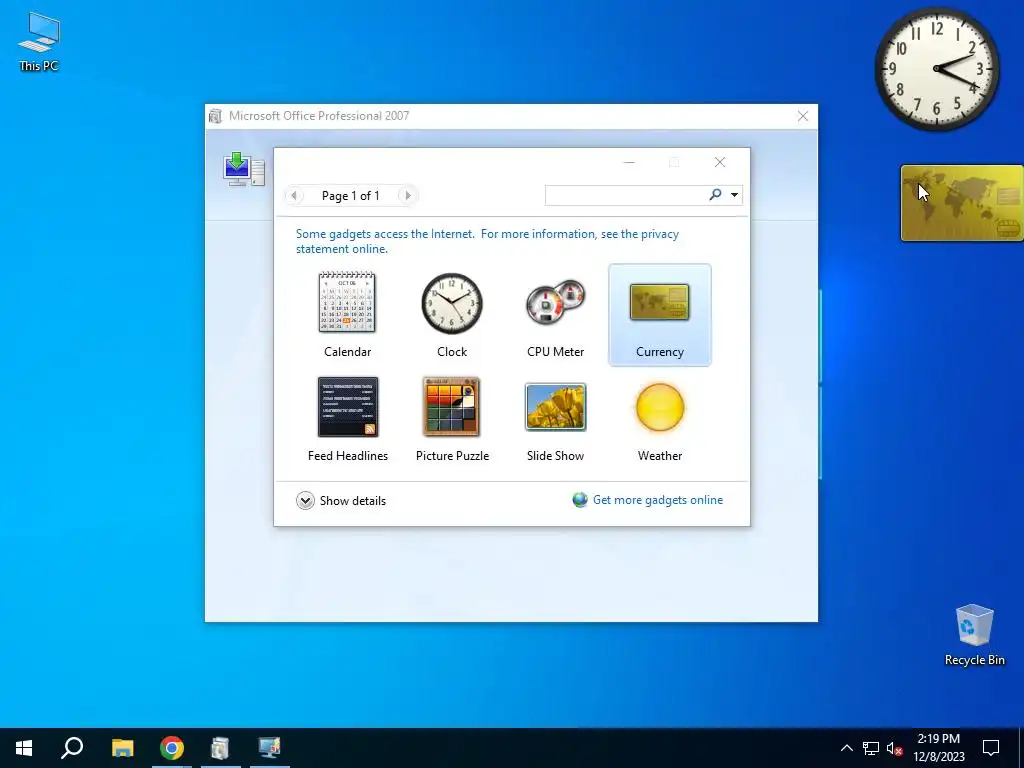The width and height of the screenshot is (1024, 768).
Task: Close the gadget gallery window
Action: [720, 162]
